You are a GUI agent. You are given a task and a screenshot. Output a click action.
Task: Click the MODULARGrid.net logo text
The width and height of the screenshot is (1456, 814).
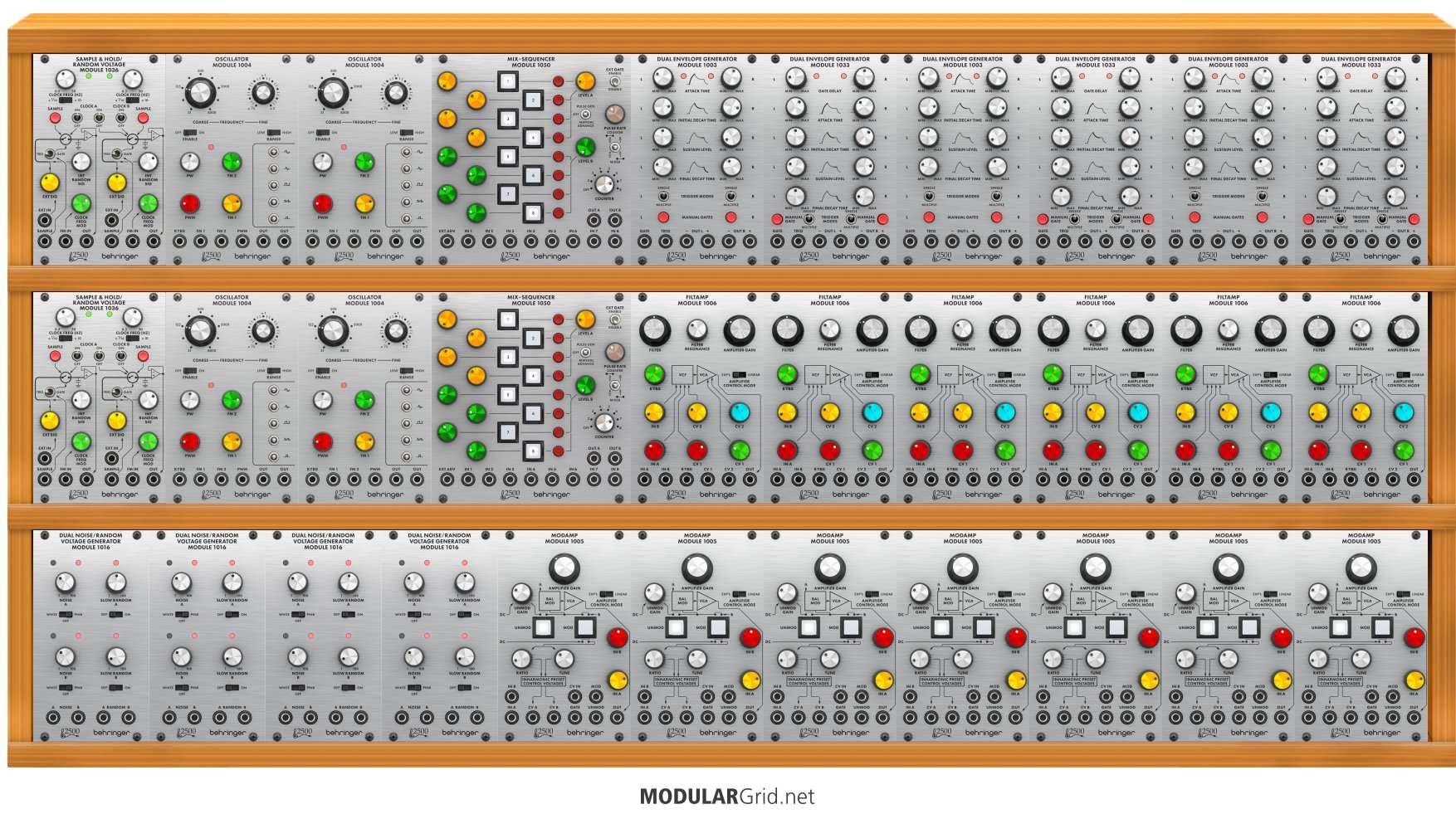(727, 797)
